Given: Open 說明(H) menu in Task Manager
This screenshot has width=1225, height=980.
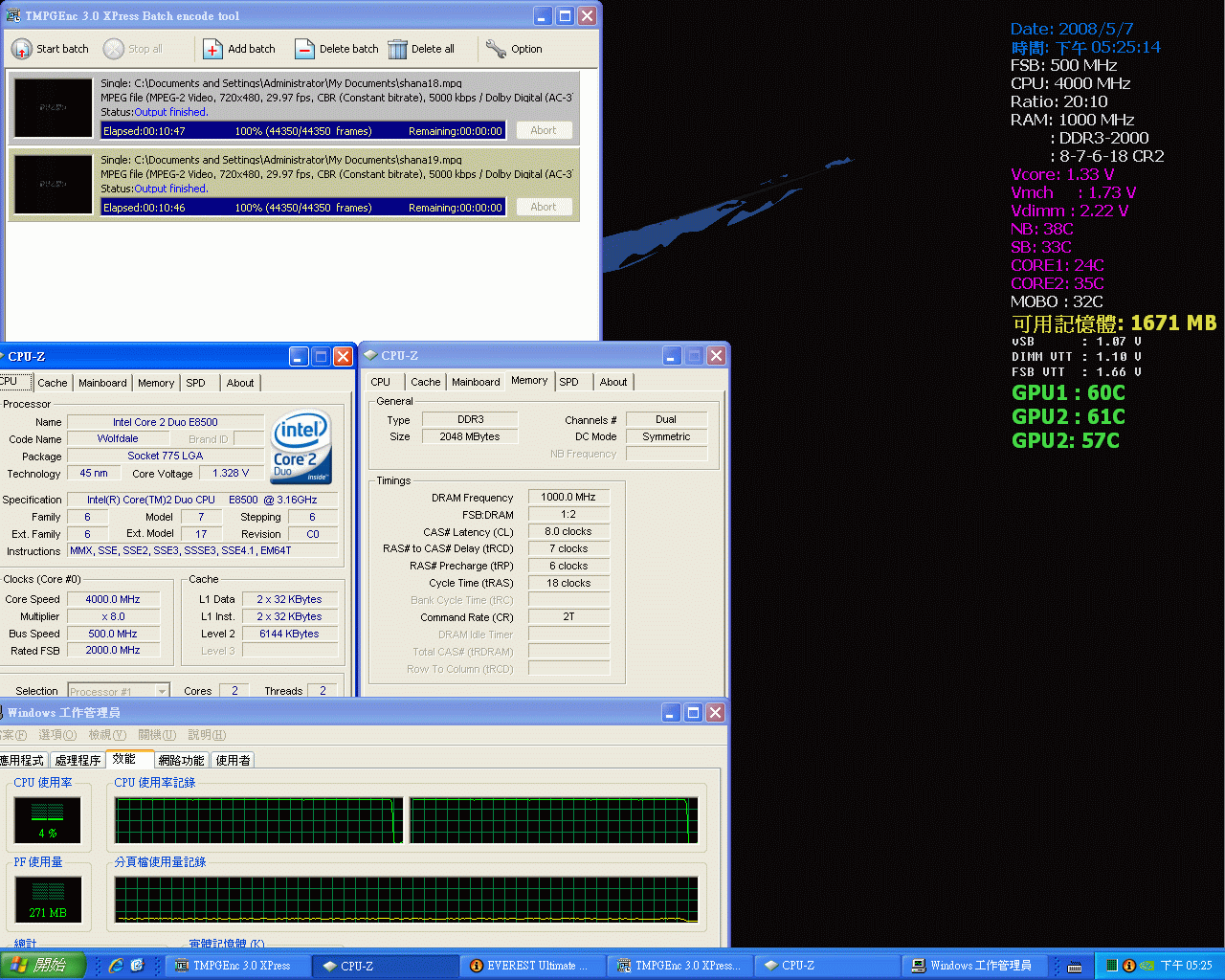Looking at the screenshot, I should [207, 735].
